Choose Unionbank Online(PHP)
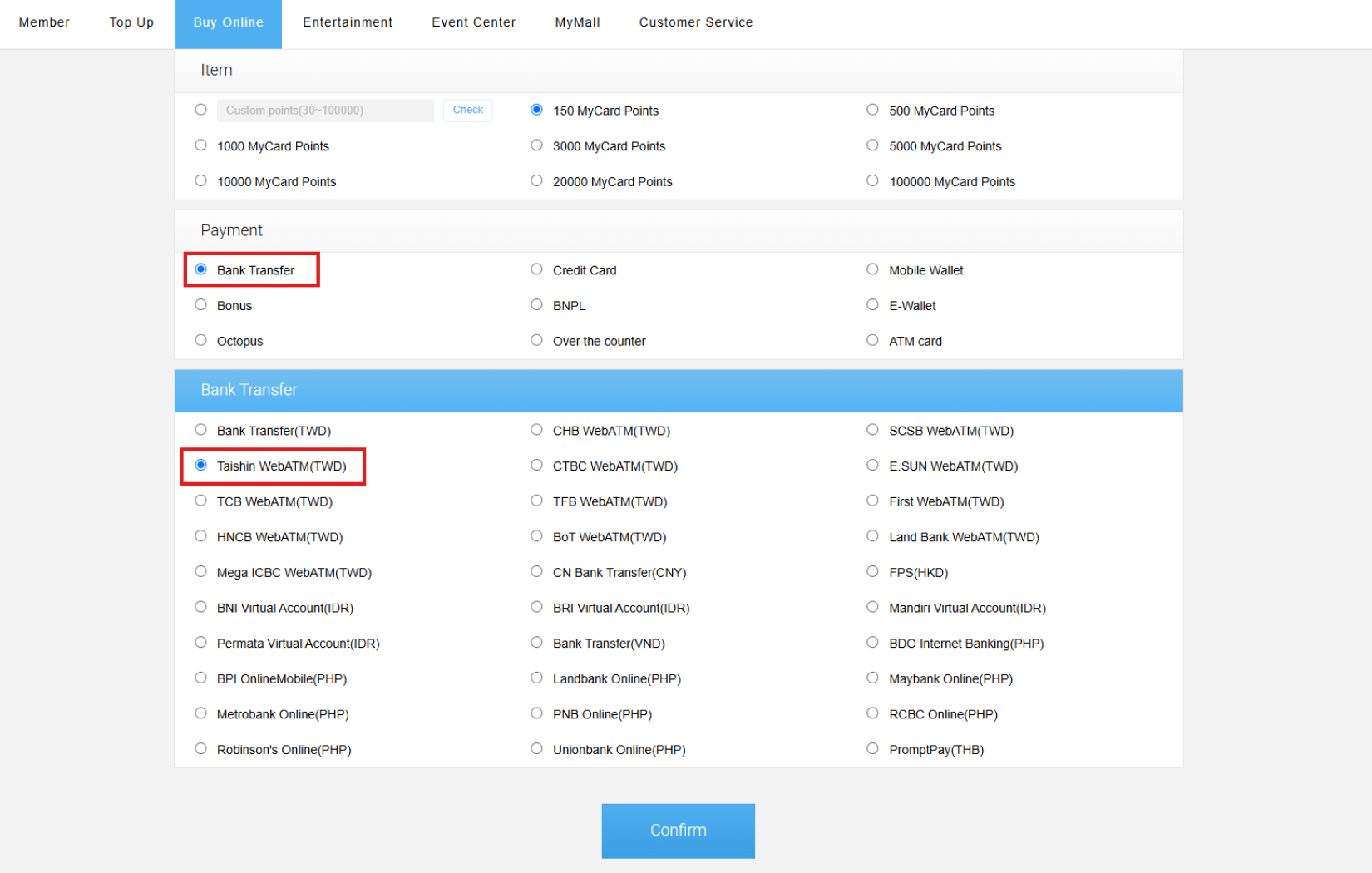The height and width of the screenshot is (873, 1372). 536,749
